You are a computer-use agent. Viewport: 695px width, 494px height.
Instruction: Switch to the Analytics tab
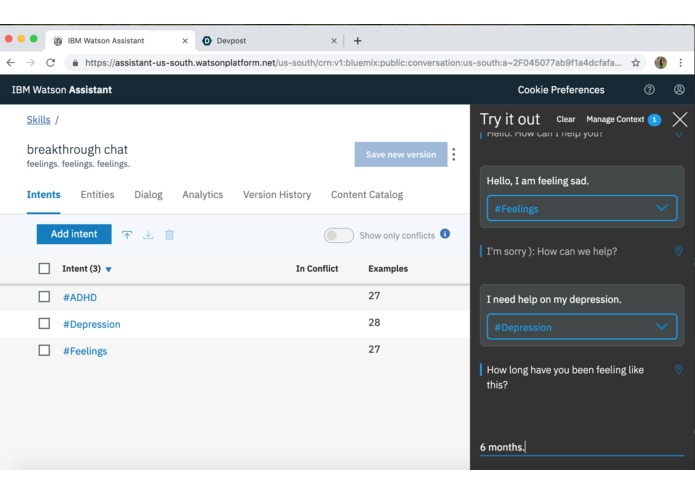pyautogui.click(x=203, y=194)
